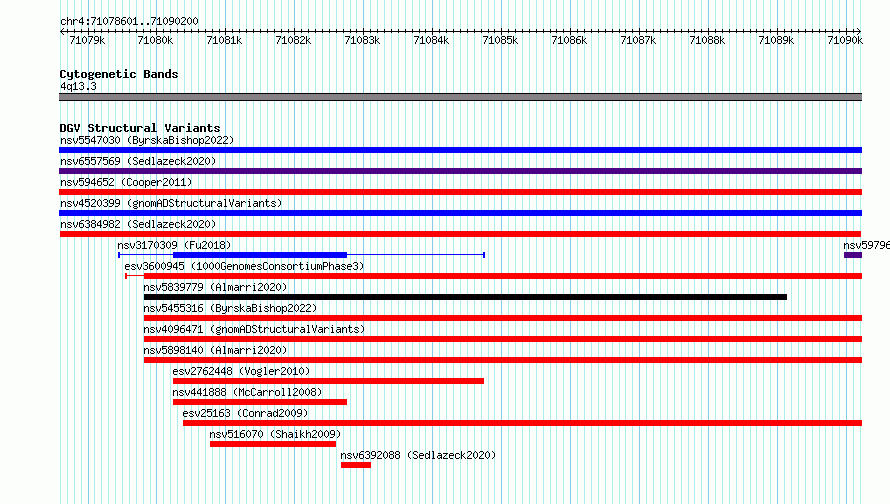The image size is (890, 504).
Task: Click the 71085k ruler tick label
Action: pyautogui.click(x=500, y=40)
